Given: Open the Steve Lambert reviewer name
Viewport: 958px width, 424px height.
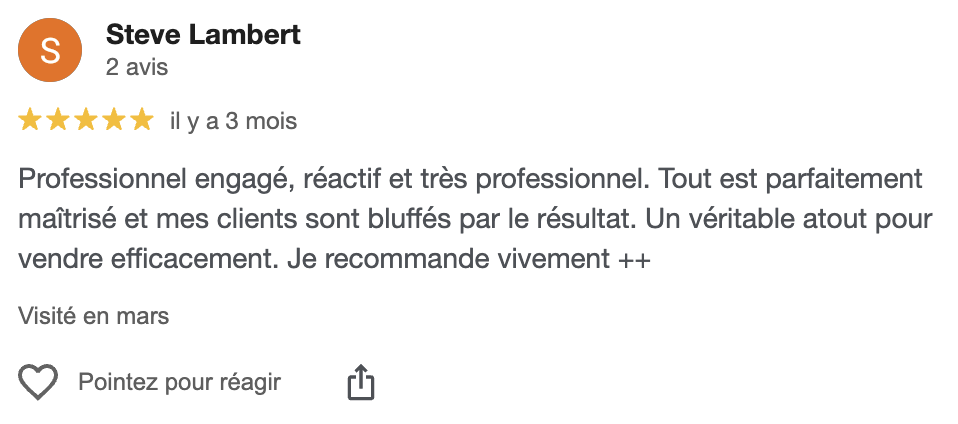Looking at the screenshot, I should pyautogui.click(x=203, y=34).
